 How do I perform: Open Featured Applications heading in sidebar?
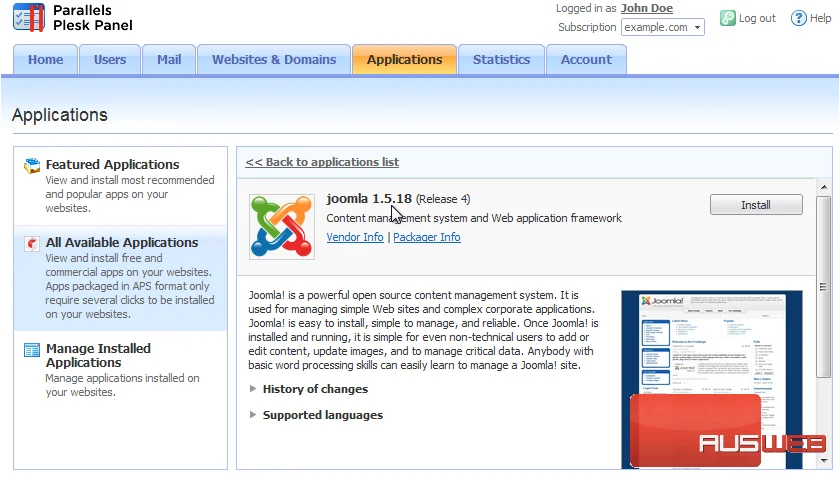click(112, 164)
